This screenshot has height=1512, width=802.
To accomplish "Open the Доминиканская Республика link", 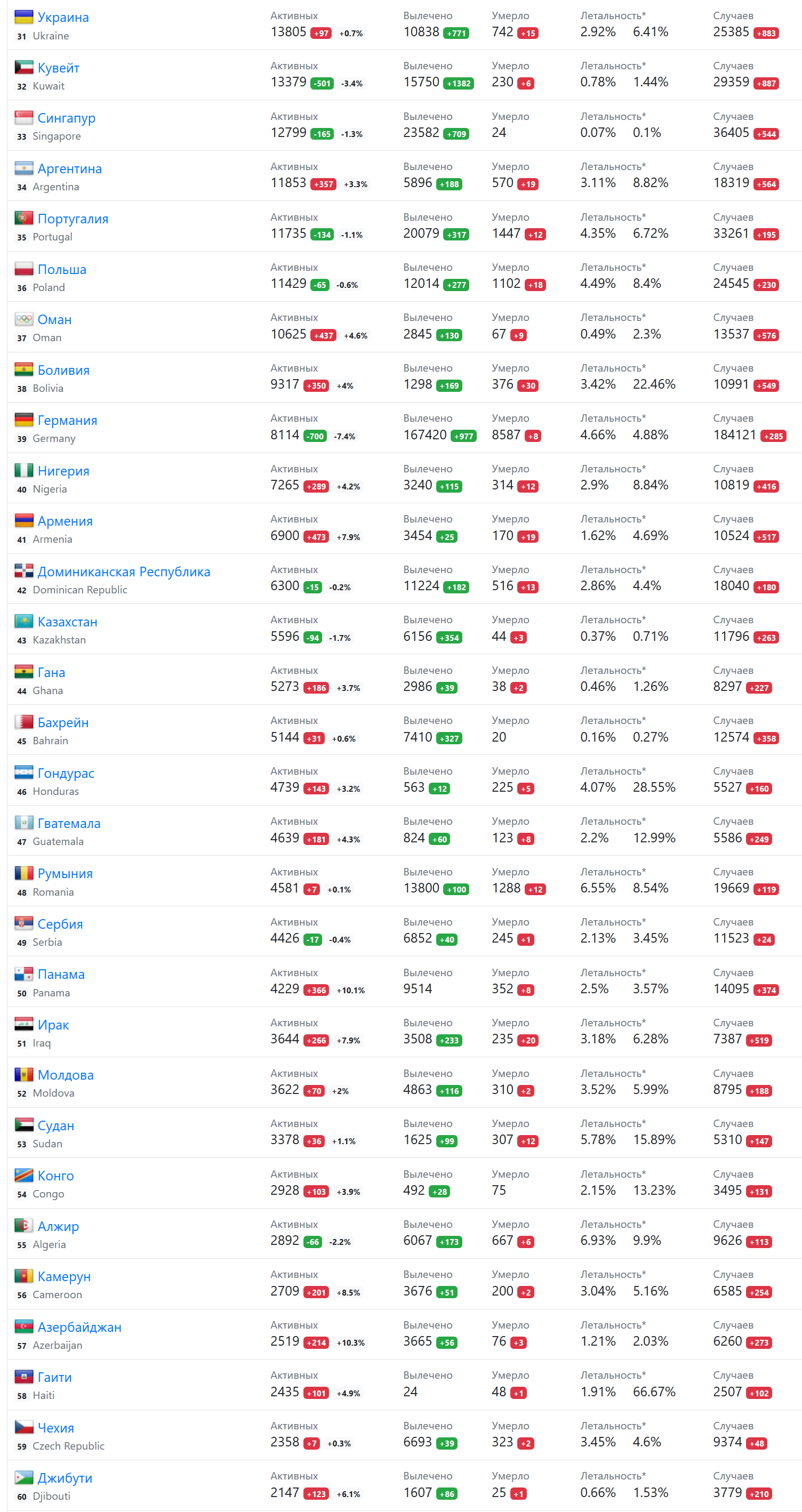I will (124, 572).
